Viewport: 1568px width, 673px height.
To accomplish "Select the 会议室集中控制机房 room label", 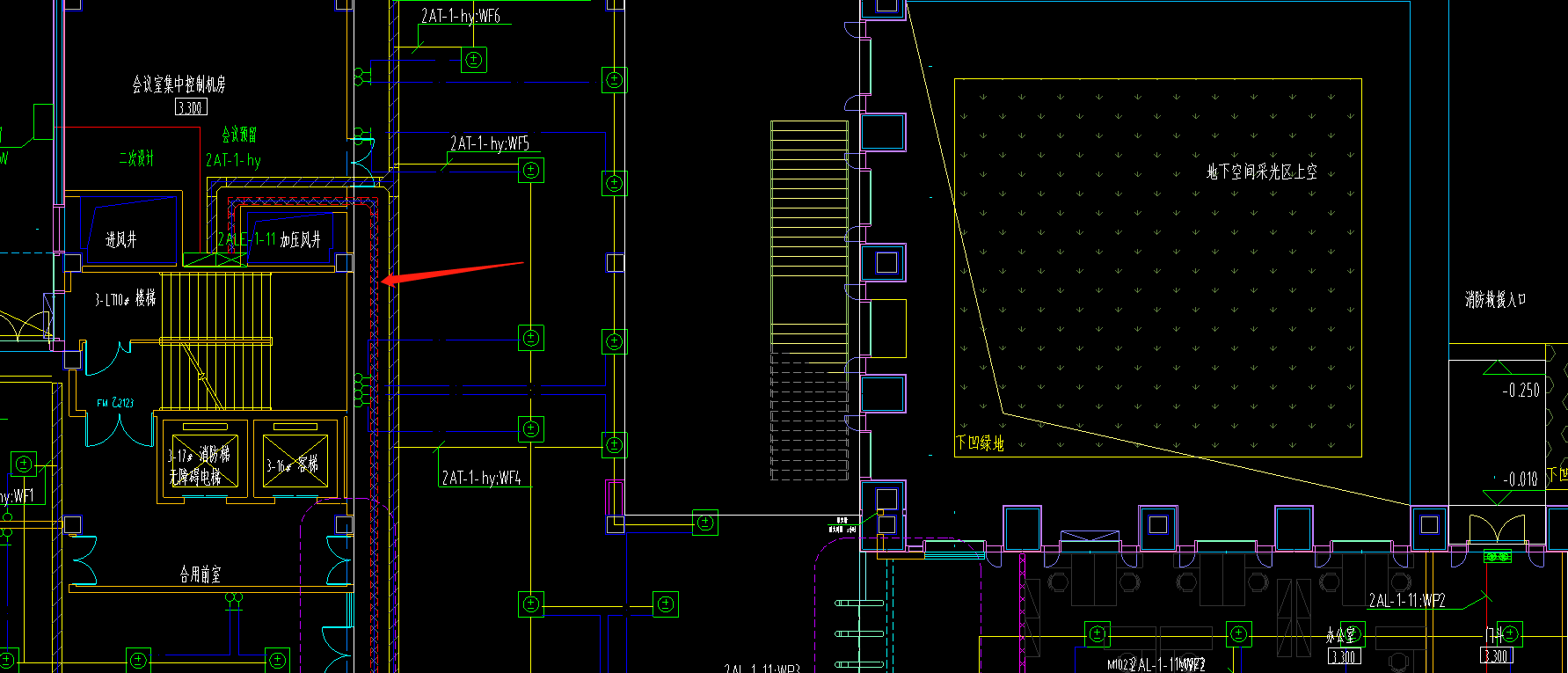I will 179,84.
